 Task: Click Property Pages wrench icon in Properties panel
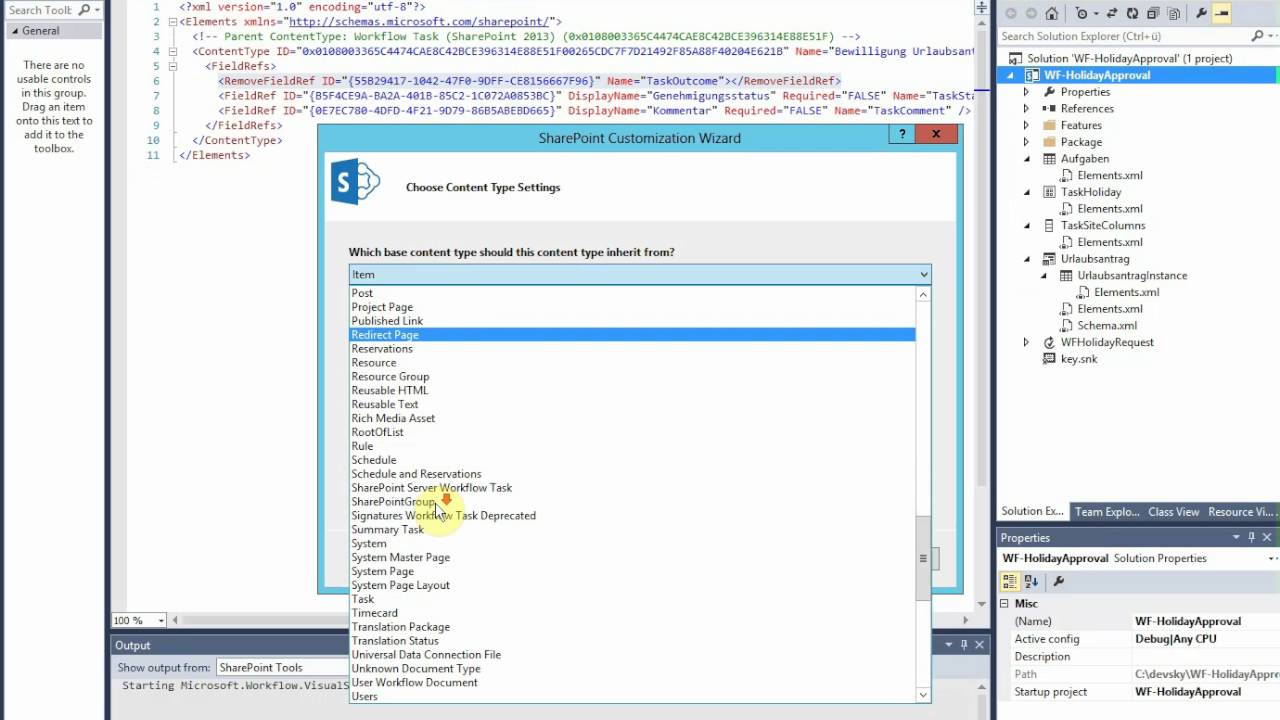[x=1058, y=581]
